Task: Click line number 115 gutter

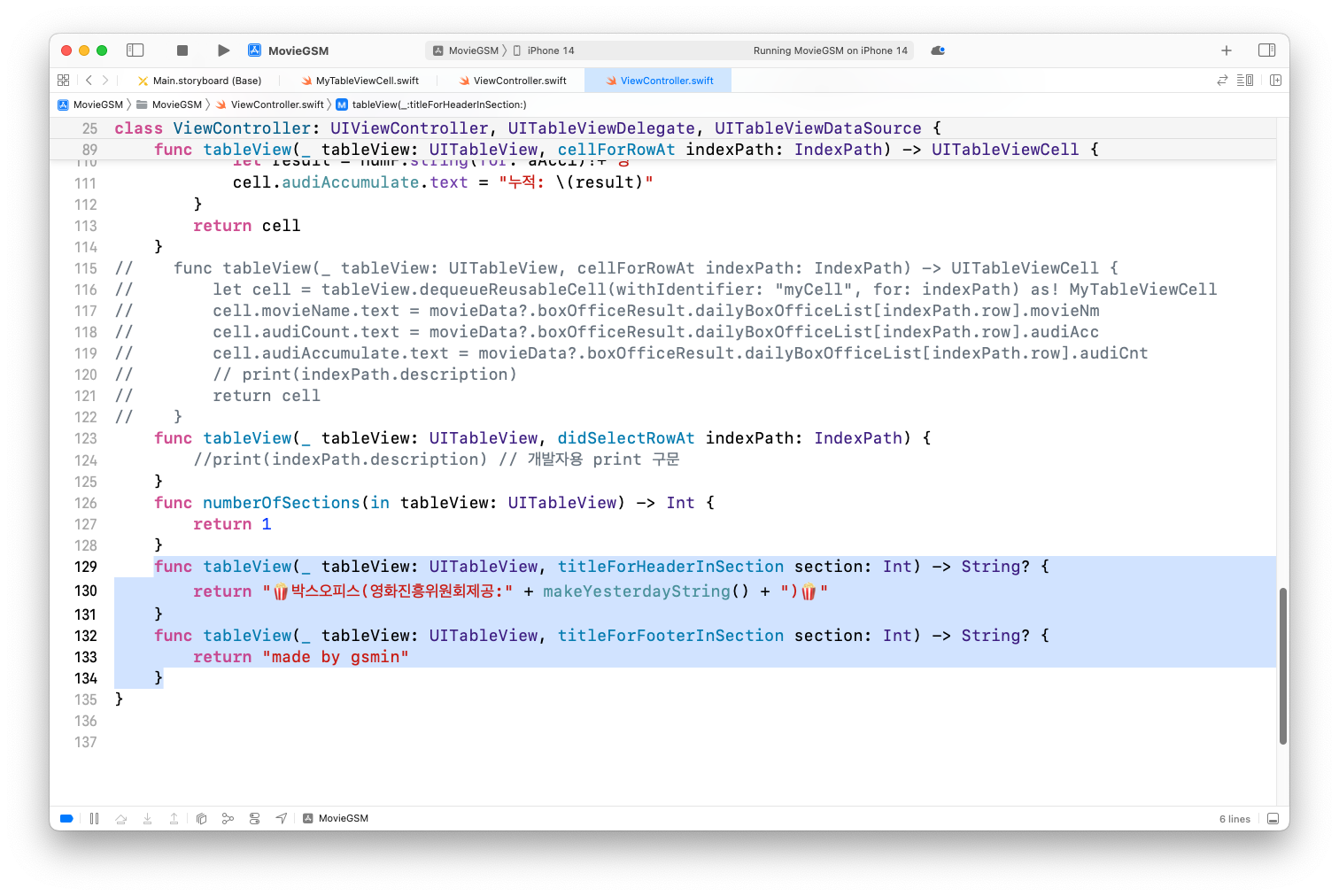Action: [86, 268]
